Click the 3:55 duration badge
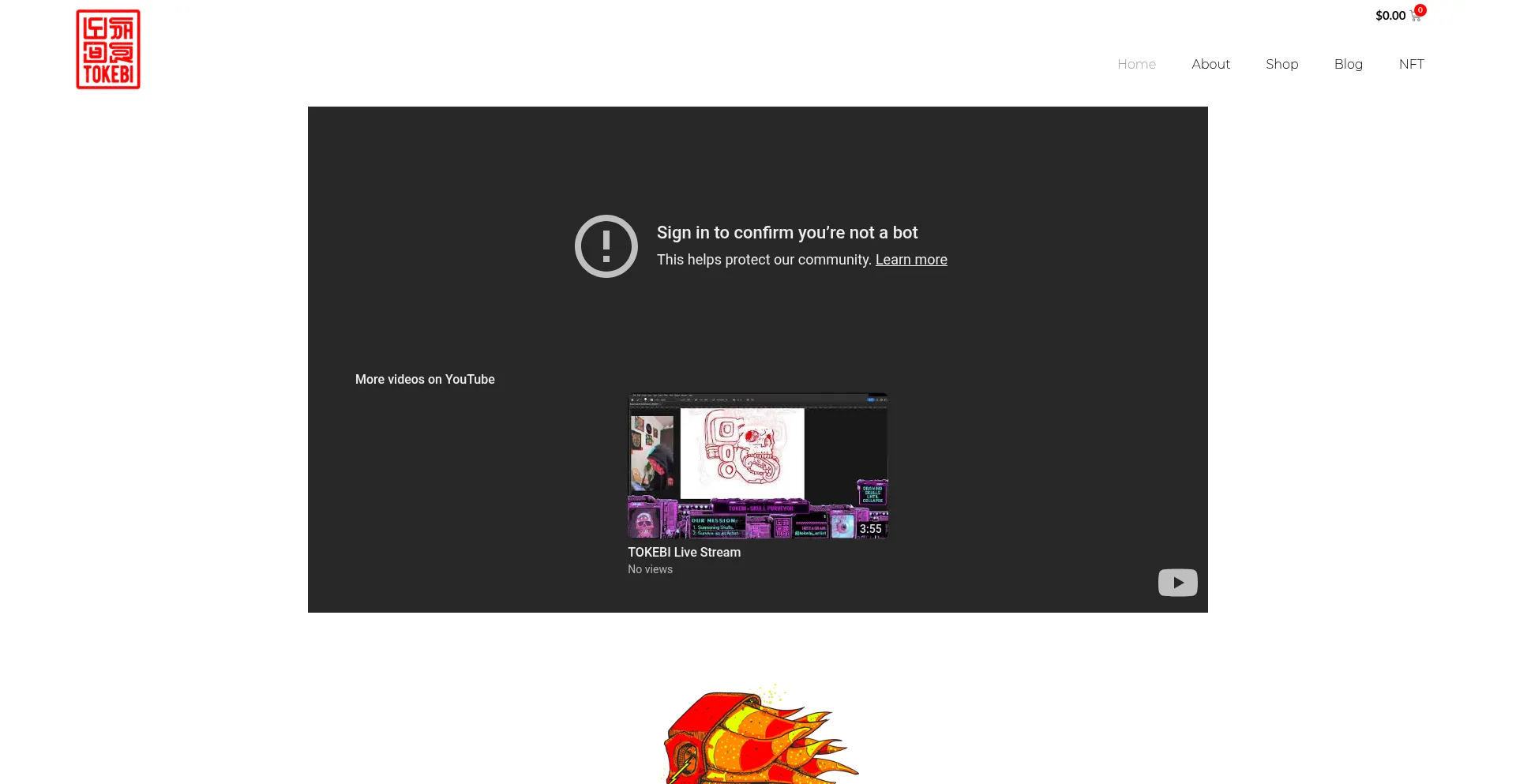 [x=870, y=529]
